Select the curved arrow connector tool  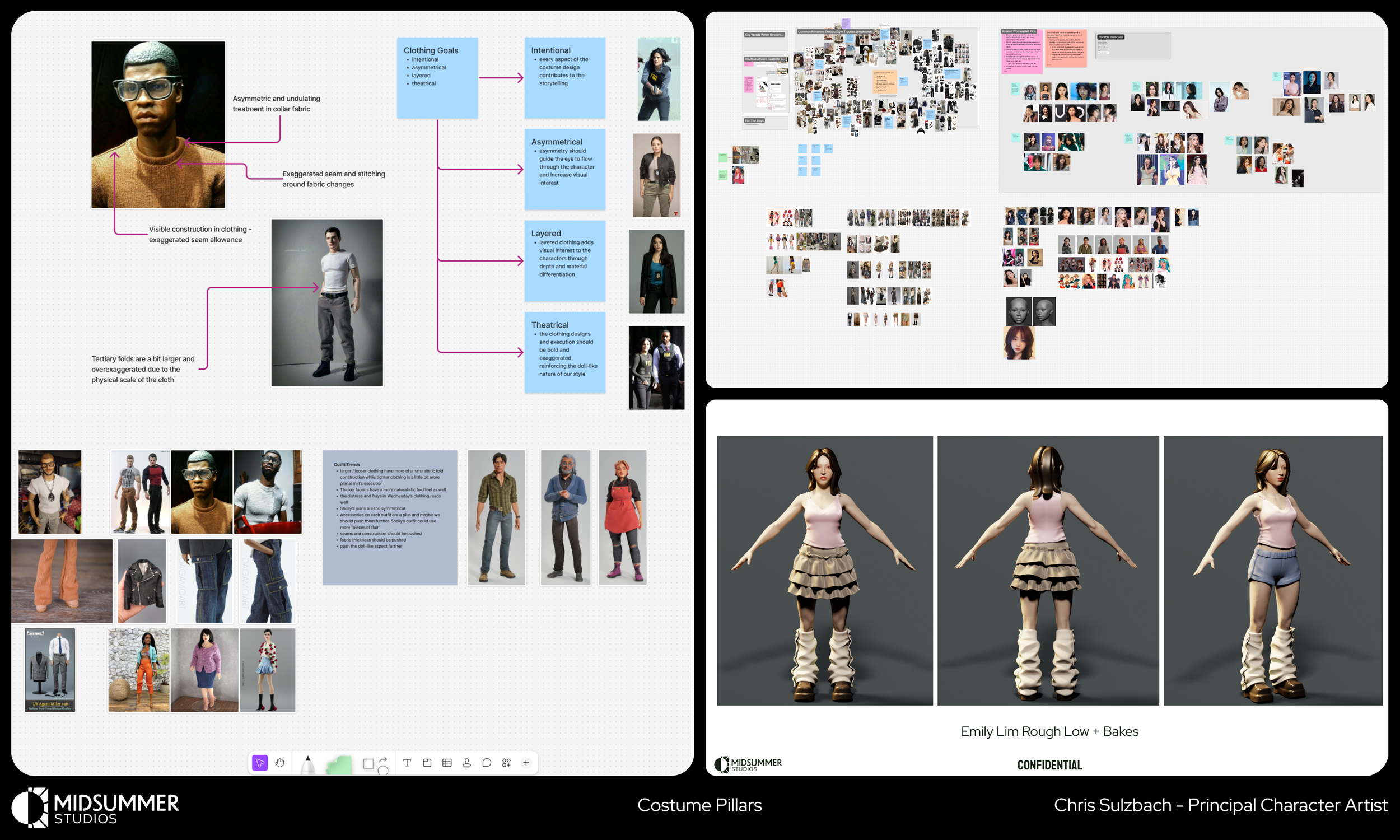[384, 759]
